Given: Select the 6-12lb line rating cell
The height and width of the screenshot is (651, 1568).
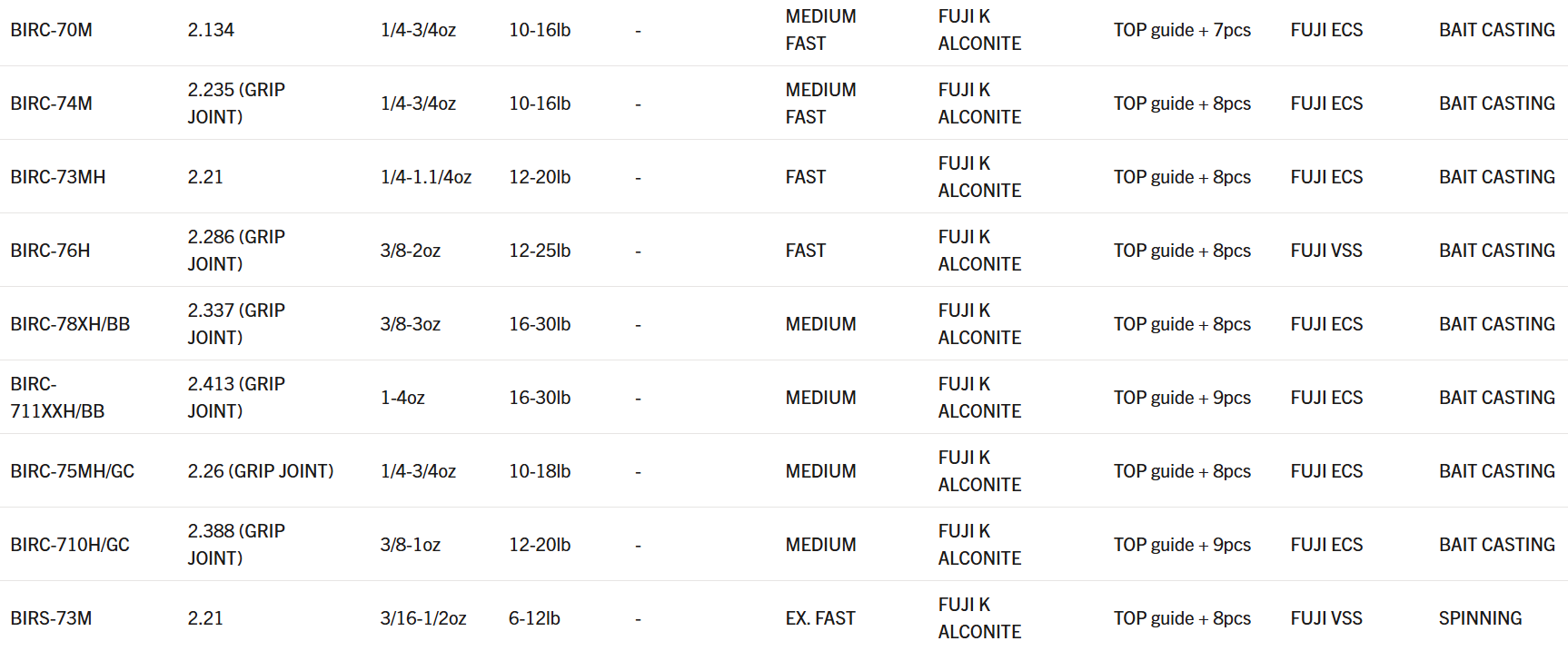Looking at the screenshot, I should [x=534, y=618].
